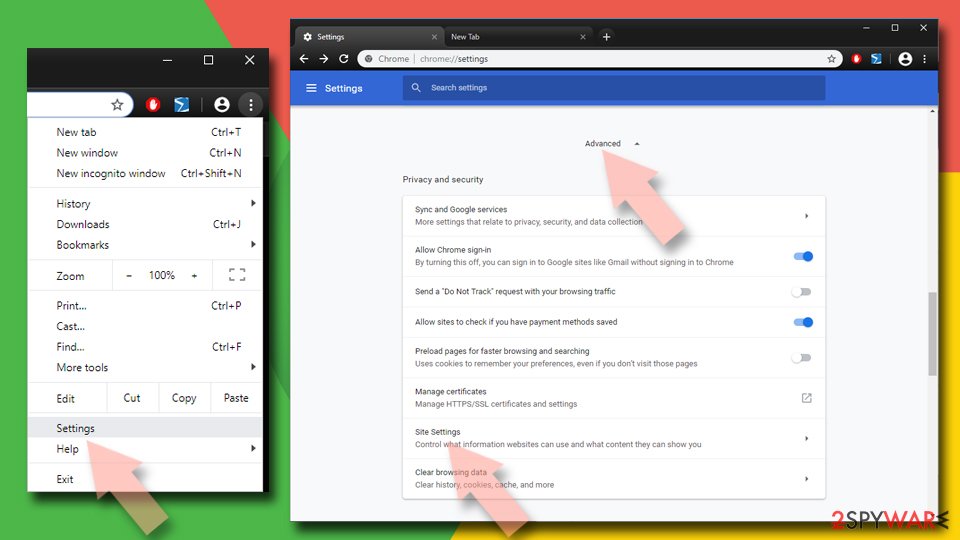The width and height of the screenshot is (960, 540).
Task: Click scrollbar up arrow in Settings page
Action: coord(932,111)
